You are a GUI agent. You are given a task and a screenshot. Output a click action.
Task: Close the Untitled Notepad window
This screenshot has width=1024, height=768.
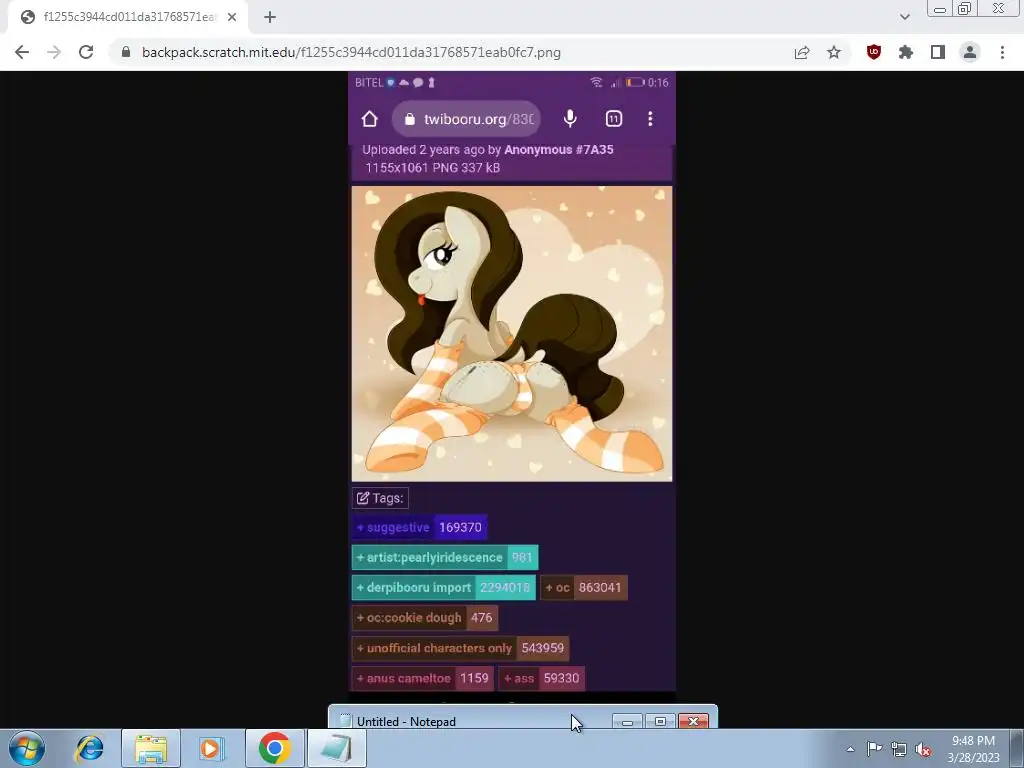pyautogui.click(x=694, y=721)
